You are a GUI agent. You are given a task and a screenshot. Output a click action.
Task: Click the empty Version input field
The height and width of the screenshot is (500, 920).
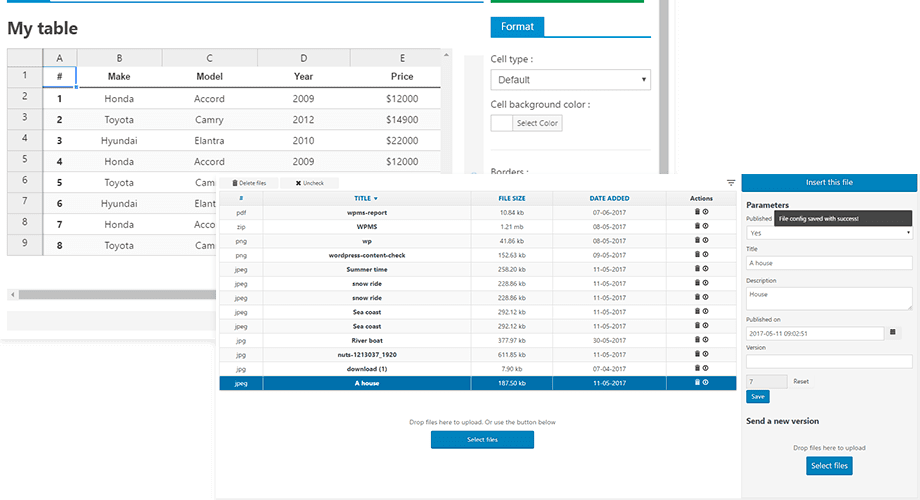coord(829,362)
